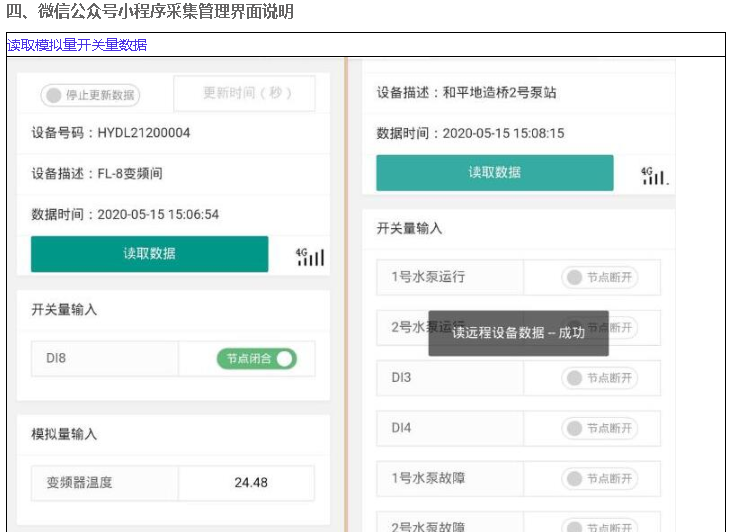Dismiss the 读远程设备数据 -- 成功 toast
Screen dimensions: 732x532
point(518,333)
